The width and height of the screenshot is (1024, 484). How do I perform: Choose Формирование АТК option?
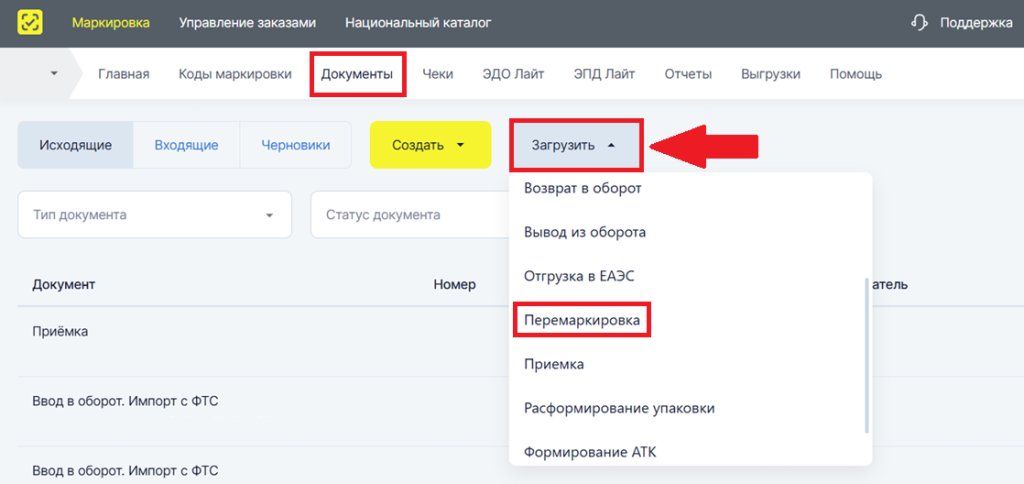(590, 451)
